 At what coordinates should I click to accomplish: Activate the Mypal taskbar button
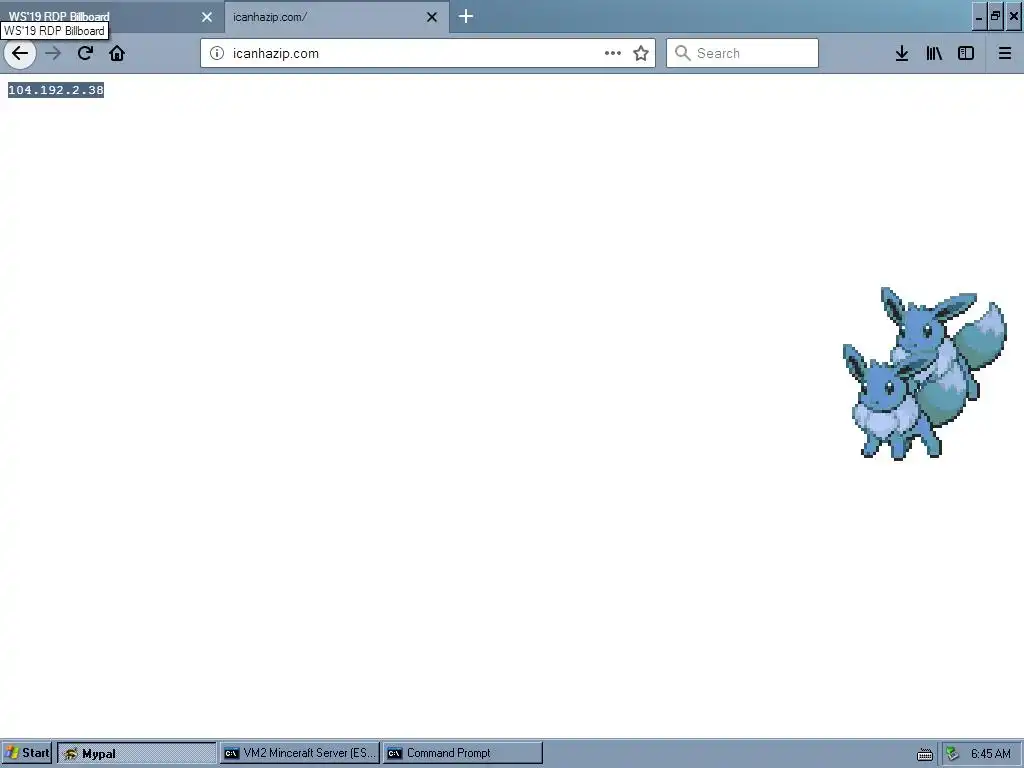point(136,753)
